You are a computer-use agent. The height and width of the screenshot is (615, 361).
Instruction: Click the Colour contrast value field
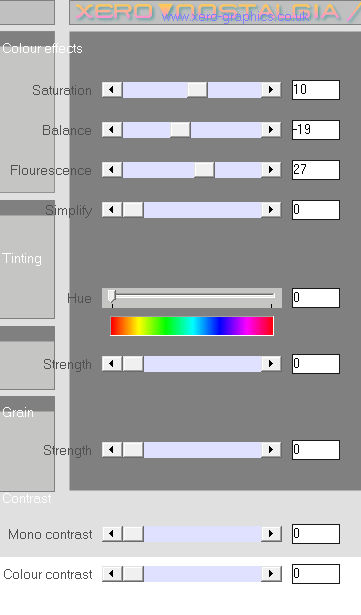click(316, 574)
